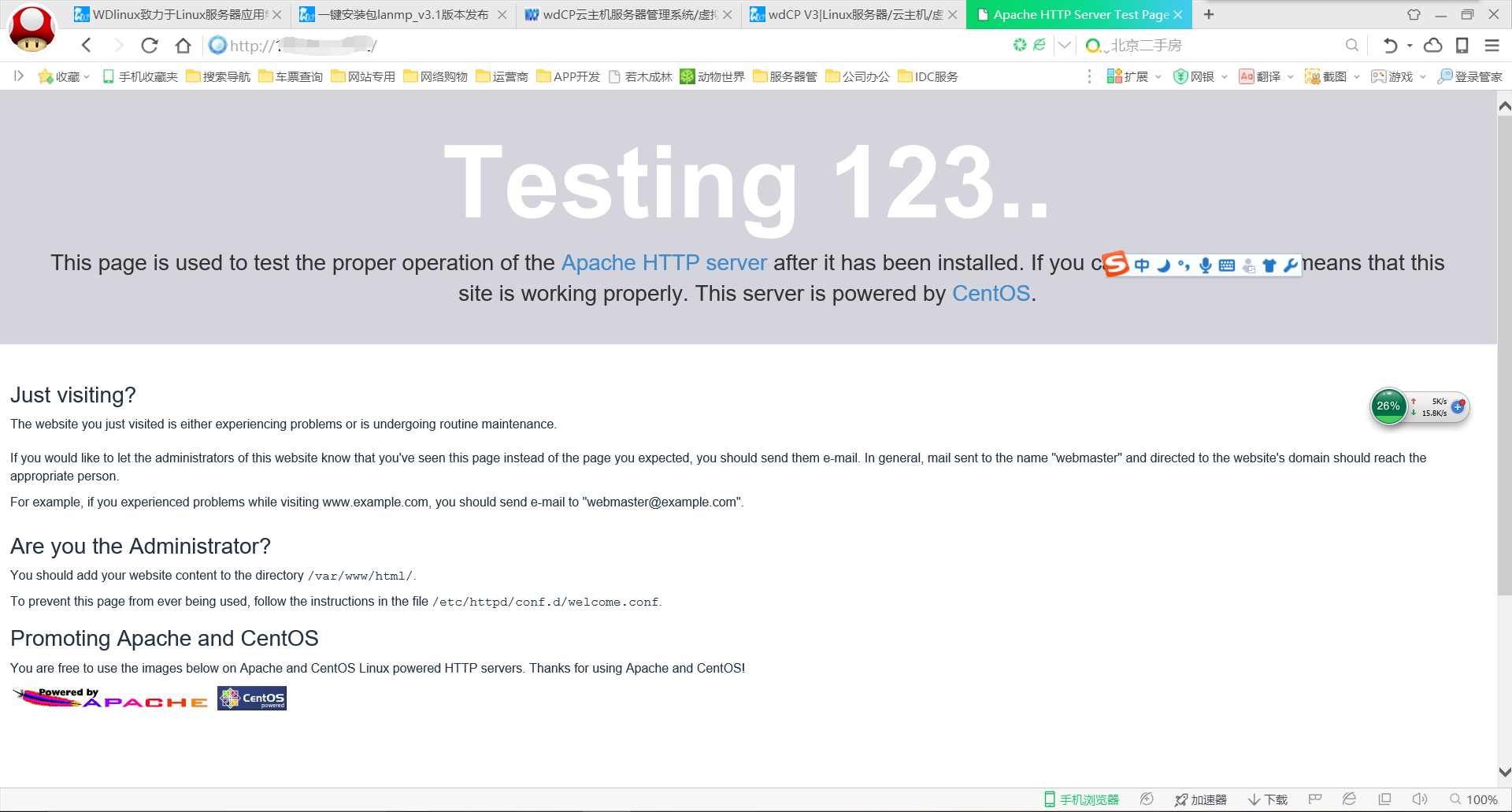The image size is (1512, 812).
Task: Click the mushroom avatar profile icon
Action: 31,29
